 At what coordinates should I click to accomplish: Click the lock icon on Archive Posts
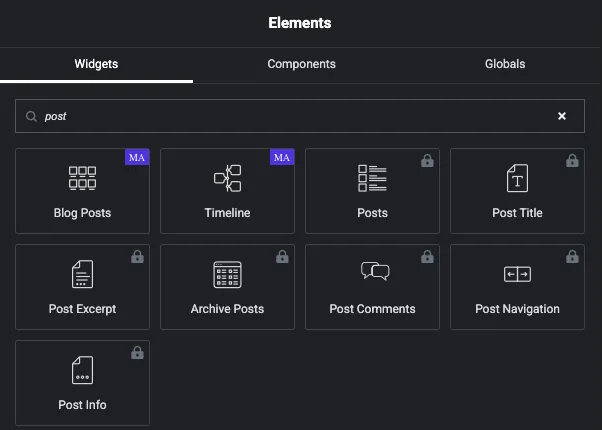coord(282,256)
